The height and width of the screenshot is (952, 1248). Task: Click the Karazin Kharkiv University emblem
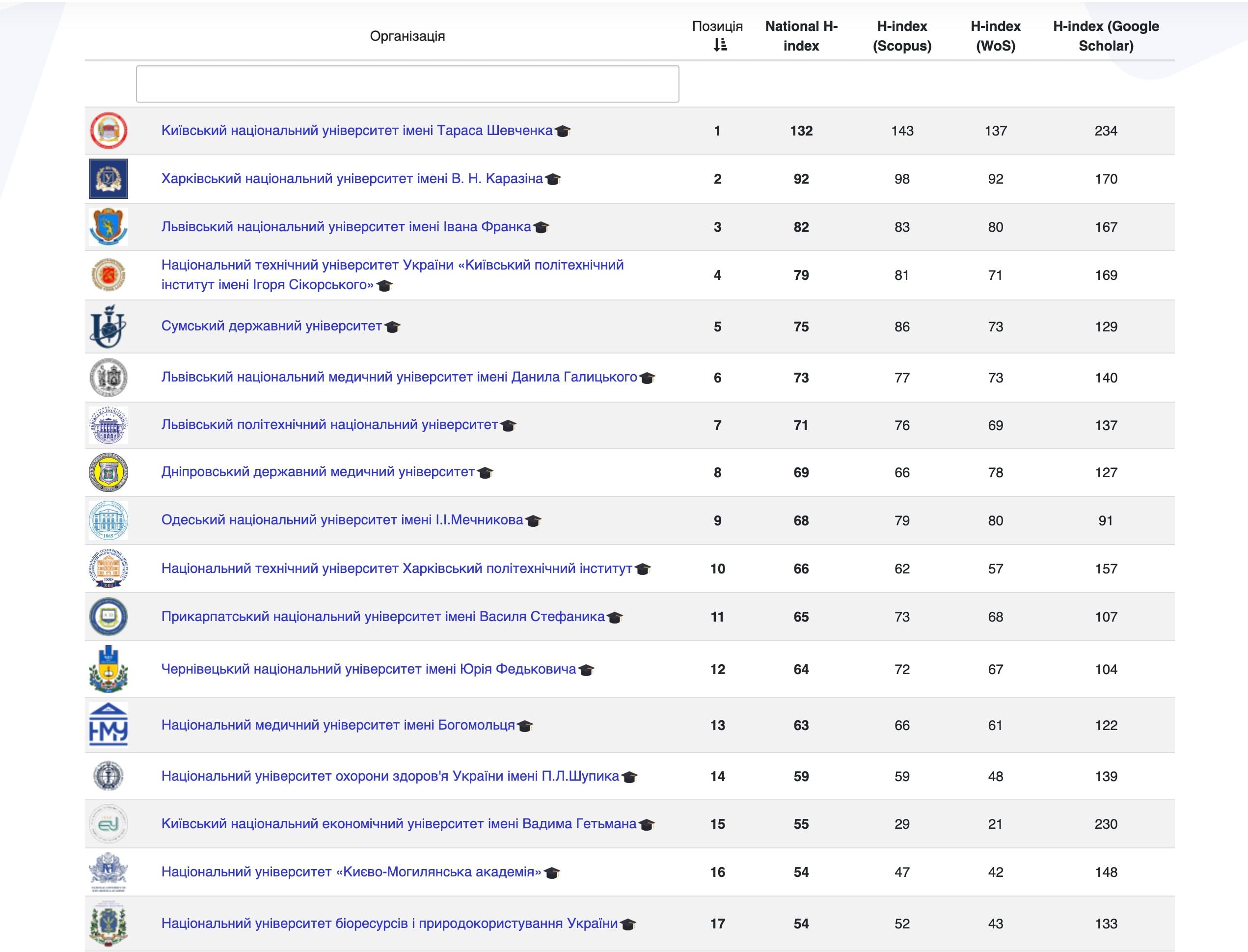tap(108, 179)
